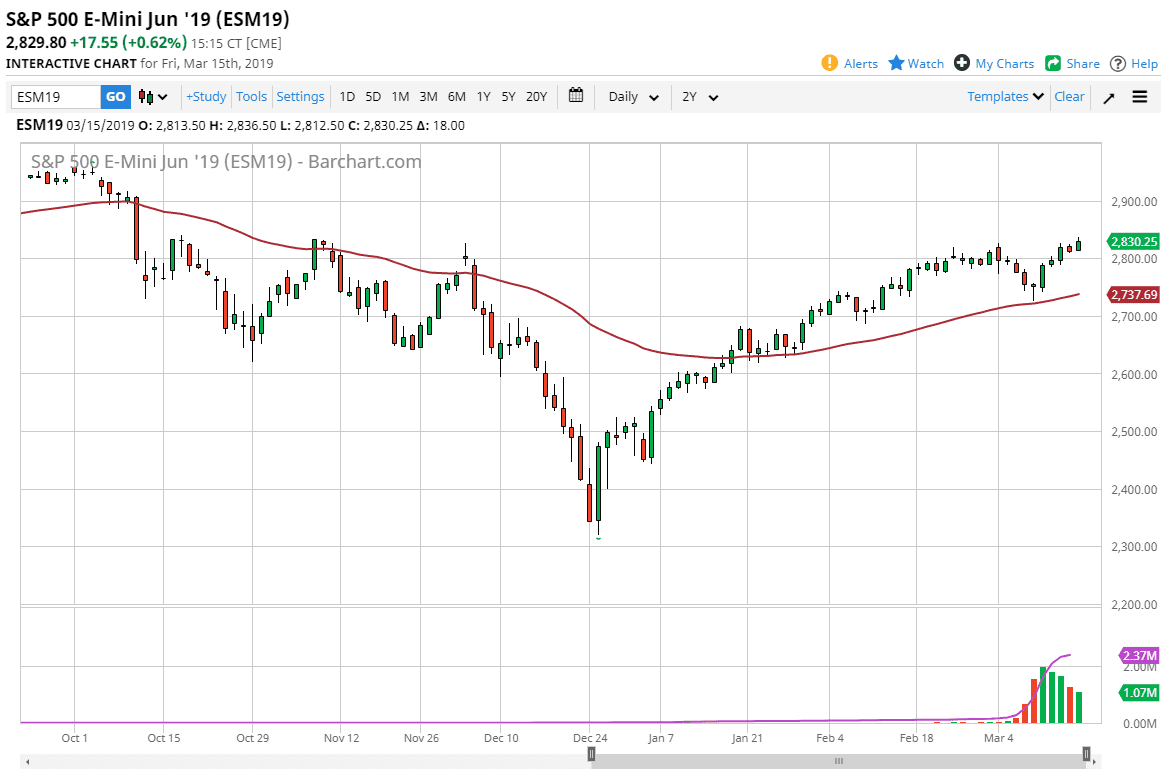Click the 2,300.00 price axis label

1134,547
